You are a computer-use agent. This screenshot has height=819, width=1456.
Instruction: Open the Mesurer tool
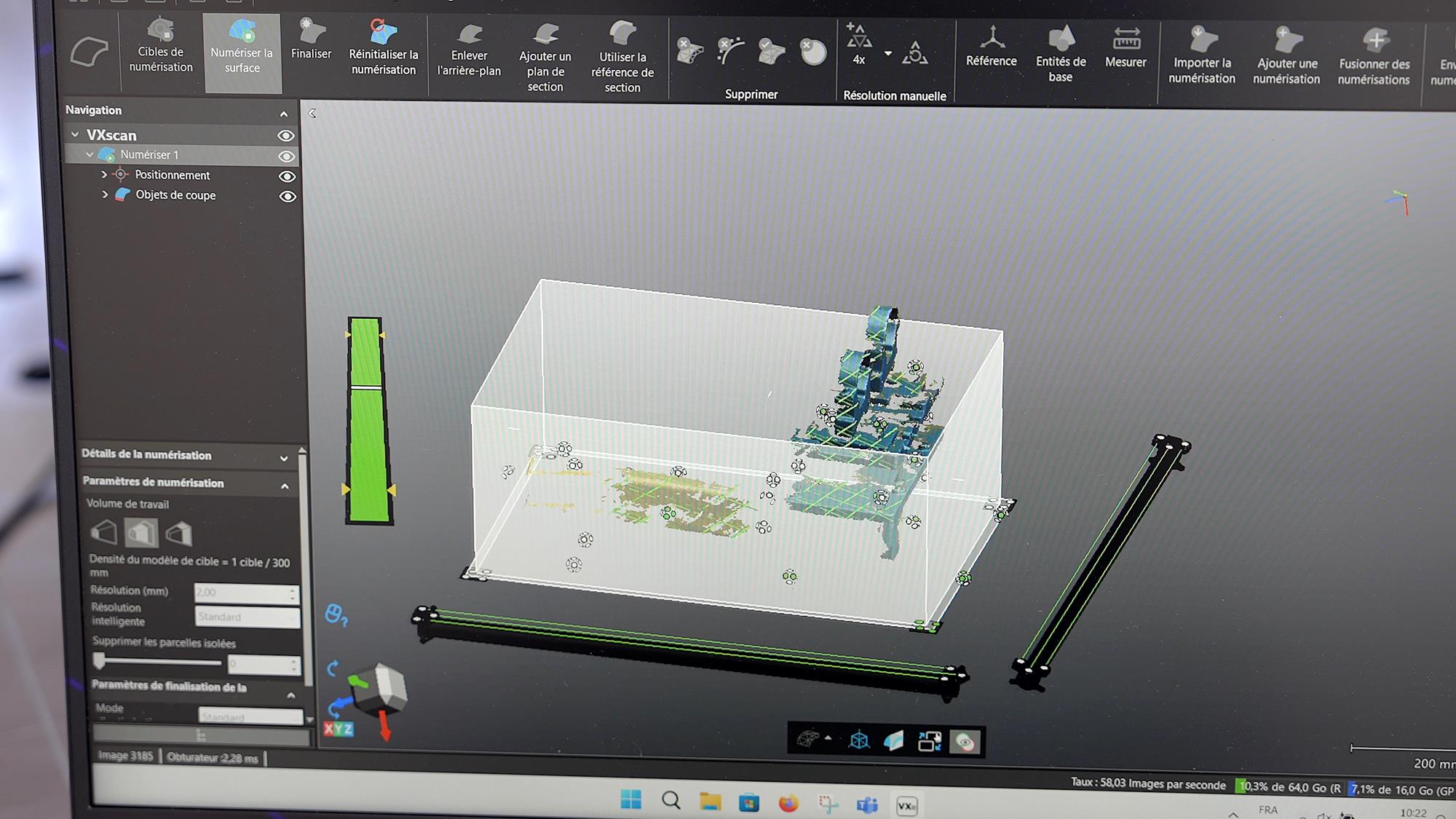coord(1125,39)
